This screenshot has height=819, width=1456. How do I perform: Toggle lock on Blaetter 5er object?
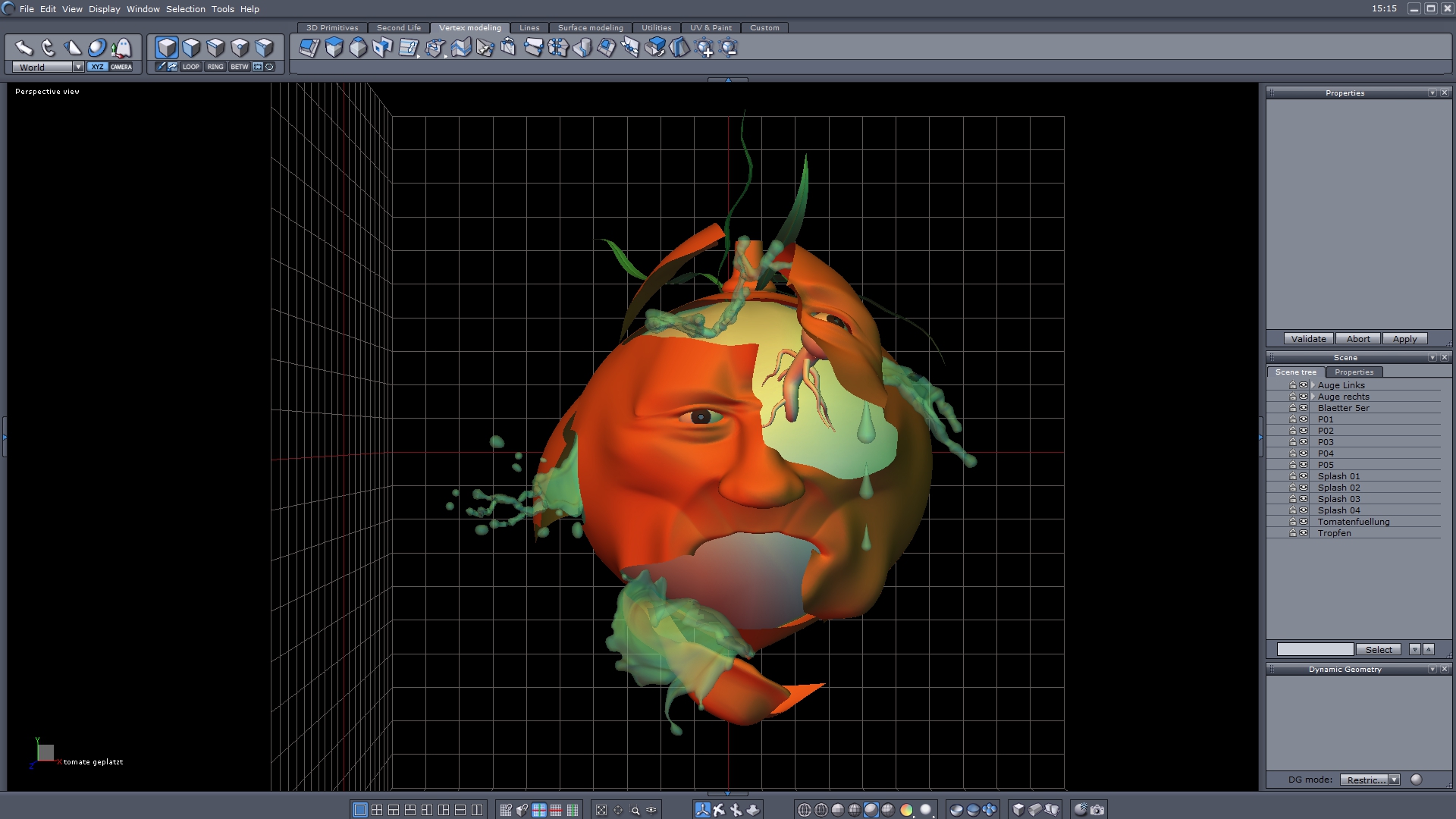1293,408
